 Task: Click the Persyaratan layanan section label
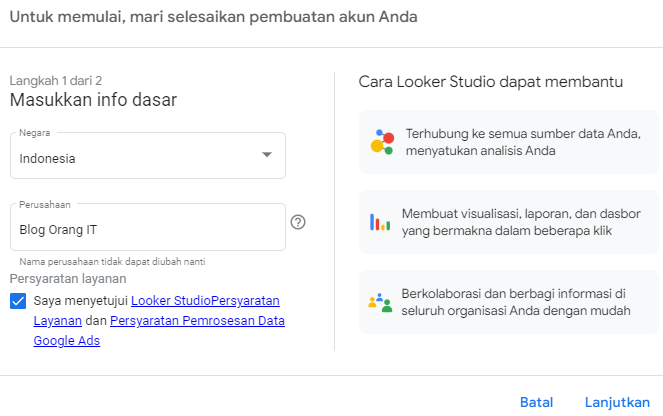coord(68,279)
